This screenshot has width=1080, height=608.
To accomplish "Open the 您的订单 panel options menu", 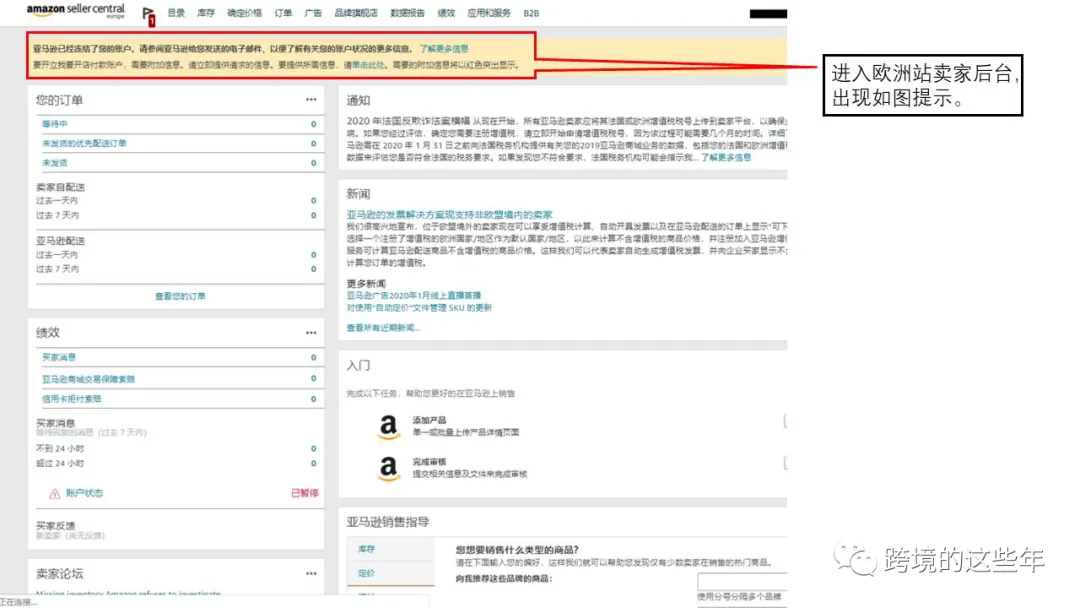I will click(x=311, y=100).
